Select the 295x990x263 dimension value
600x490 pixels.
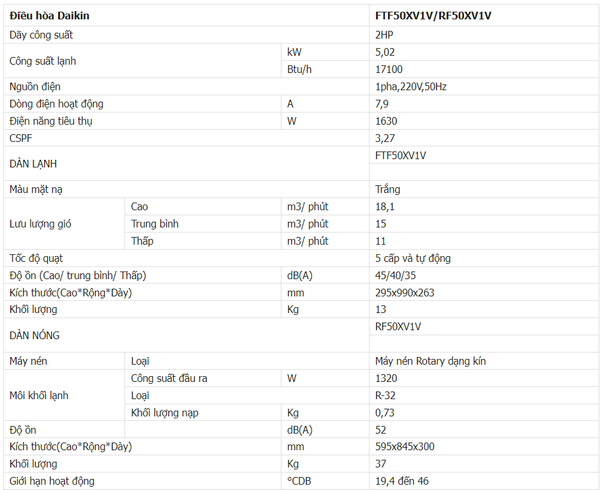tap(404, 293)
